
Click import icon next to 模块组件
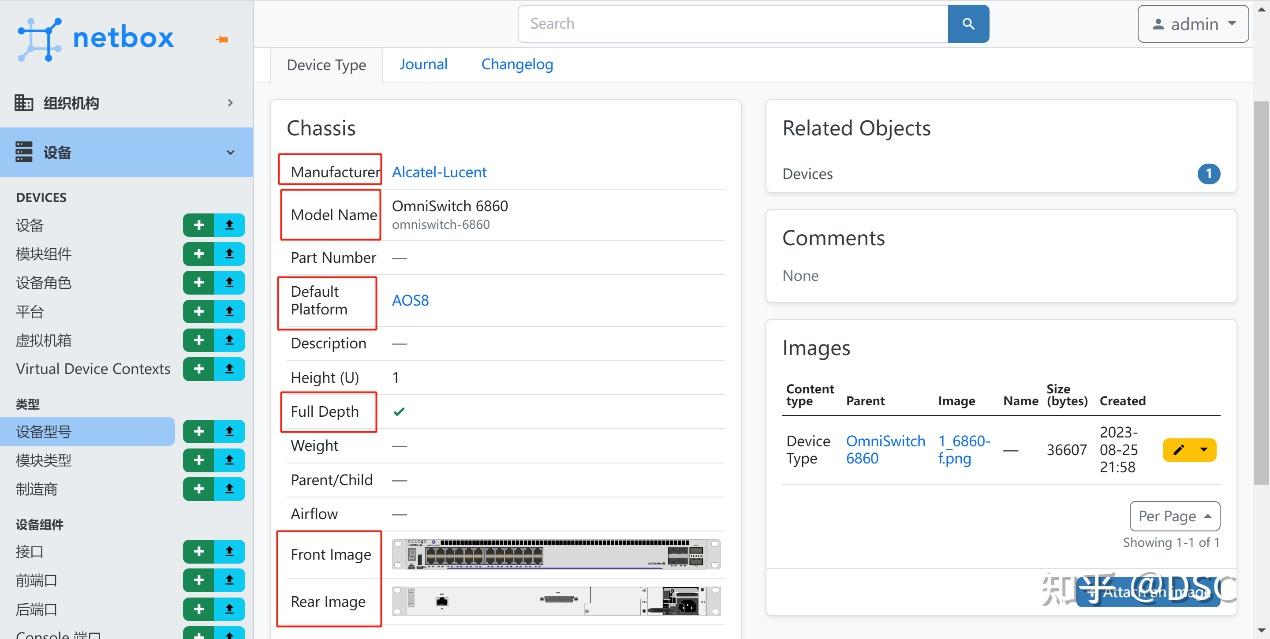pyautogui.click(x=229, y=254)
